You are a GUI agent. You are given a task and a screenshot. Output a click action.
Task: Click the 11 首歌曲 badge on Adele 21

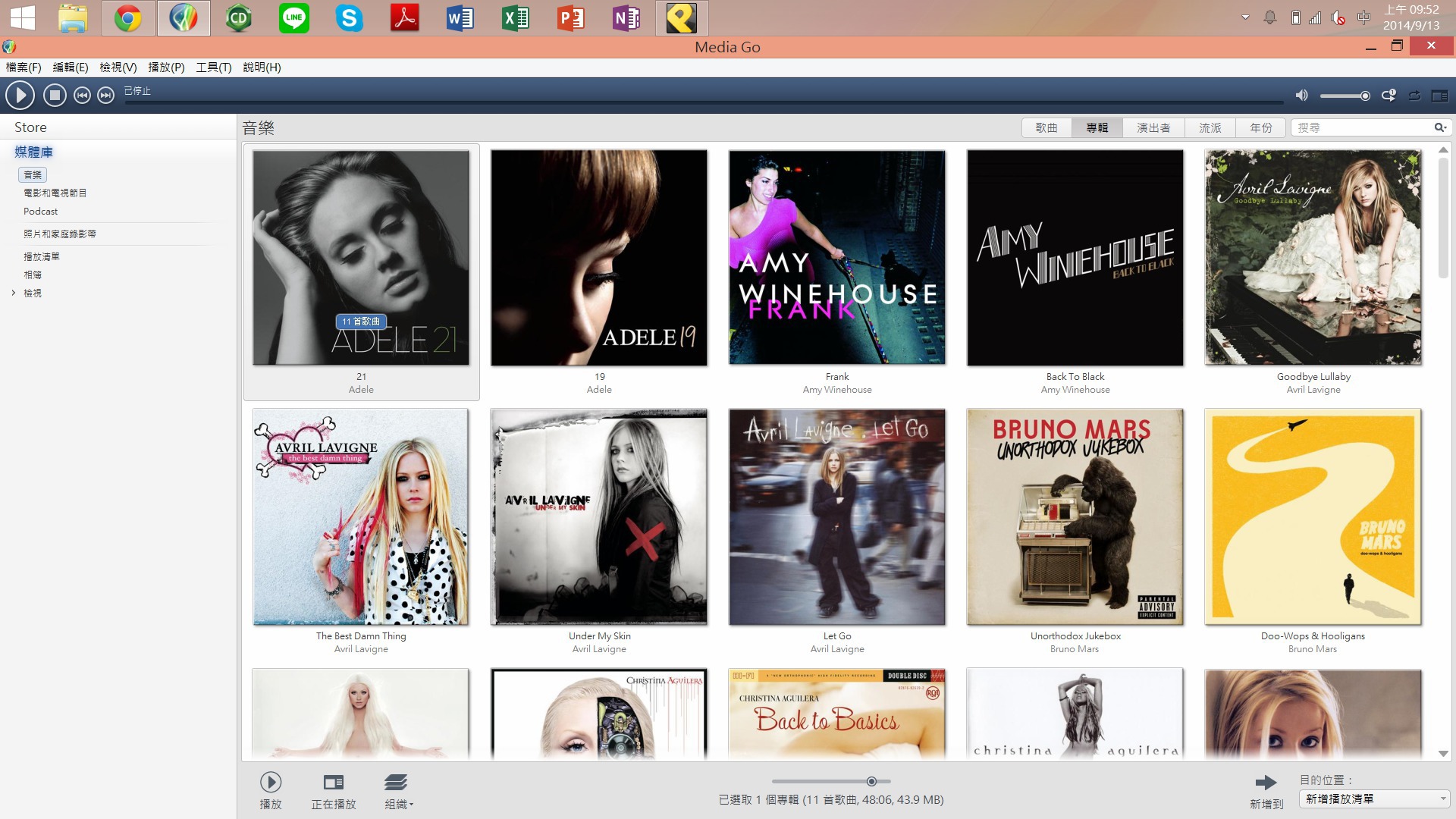tap(361, 322)
